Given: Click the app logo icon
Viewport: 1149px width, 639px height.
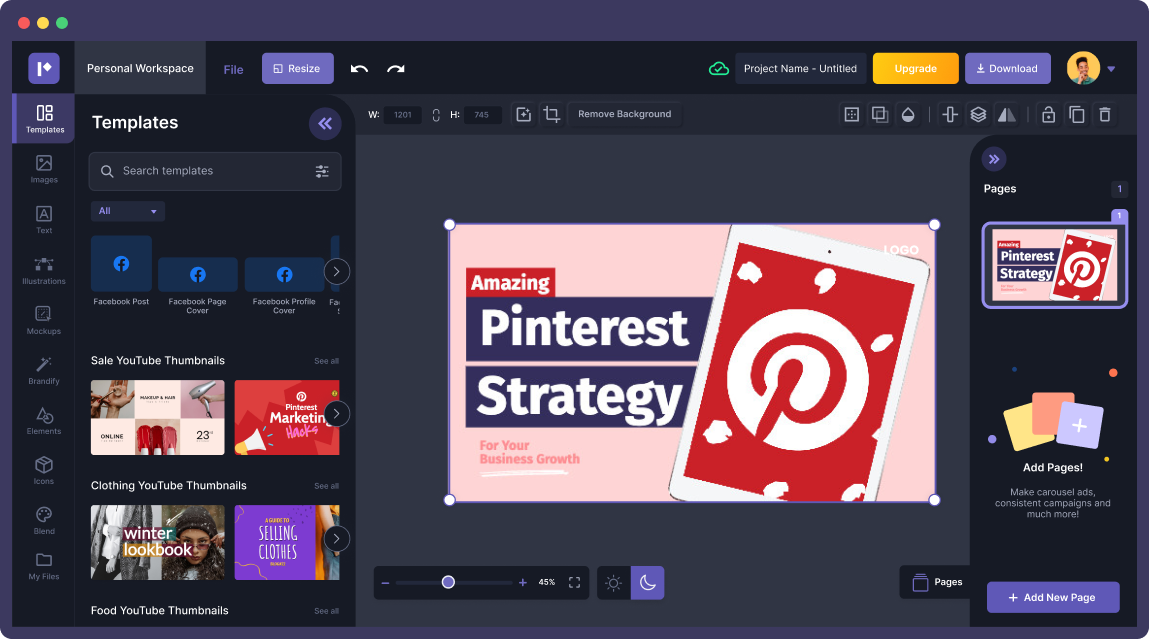Looking at the screenshot, I should (x=44, y=68).
